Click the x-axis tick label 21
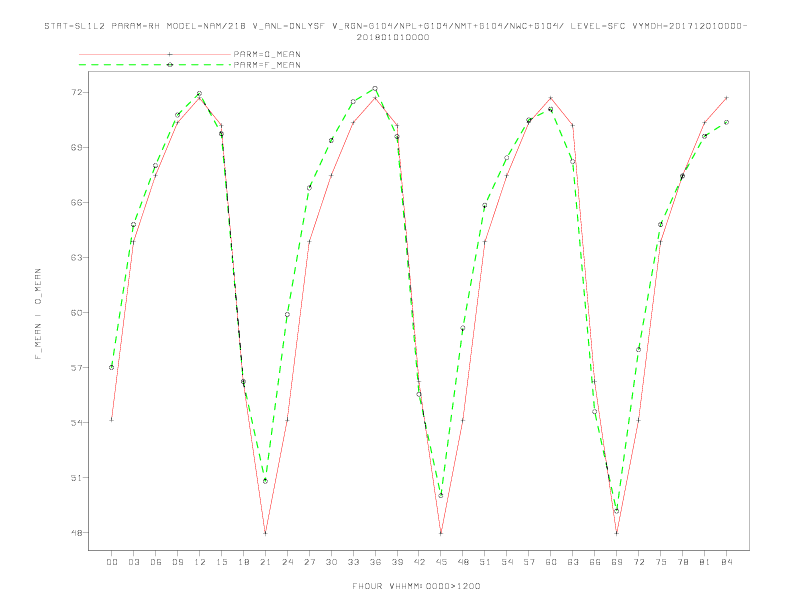The image size is (792, 612). [265, 562]
